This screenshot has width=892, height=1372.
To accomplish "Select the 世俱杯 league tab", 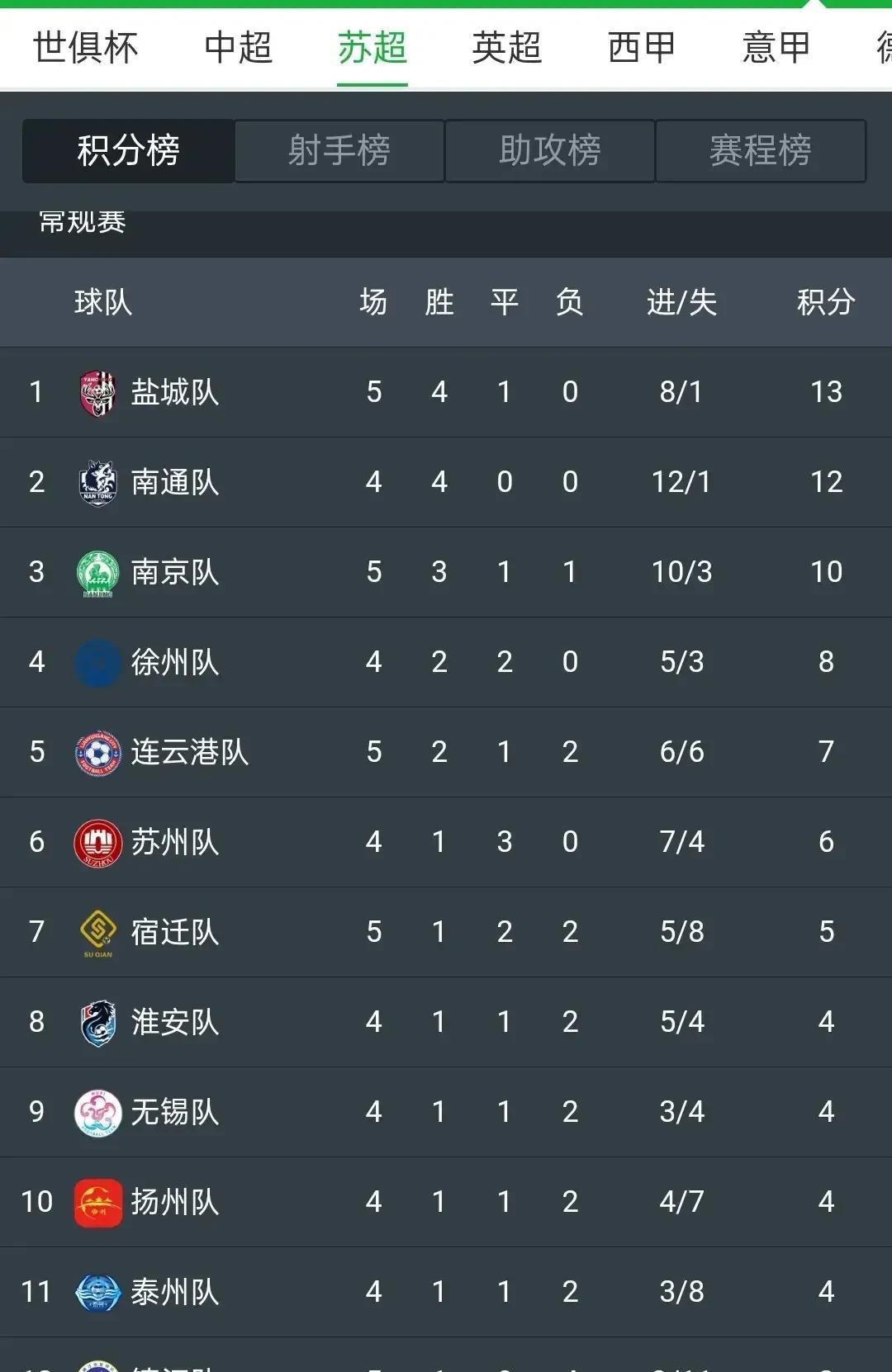I will pyautogui.click(x=85, y=48).
